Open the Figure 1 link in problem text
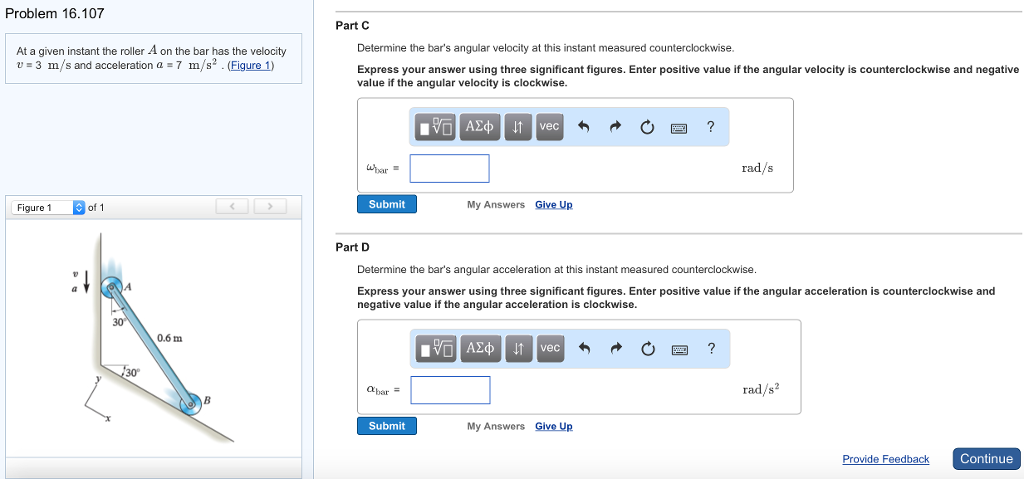Viewport: 1024px width, 479px height. [x=250, y=66]
